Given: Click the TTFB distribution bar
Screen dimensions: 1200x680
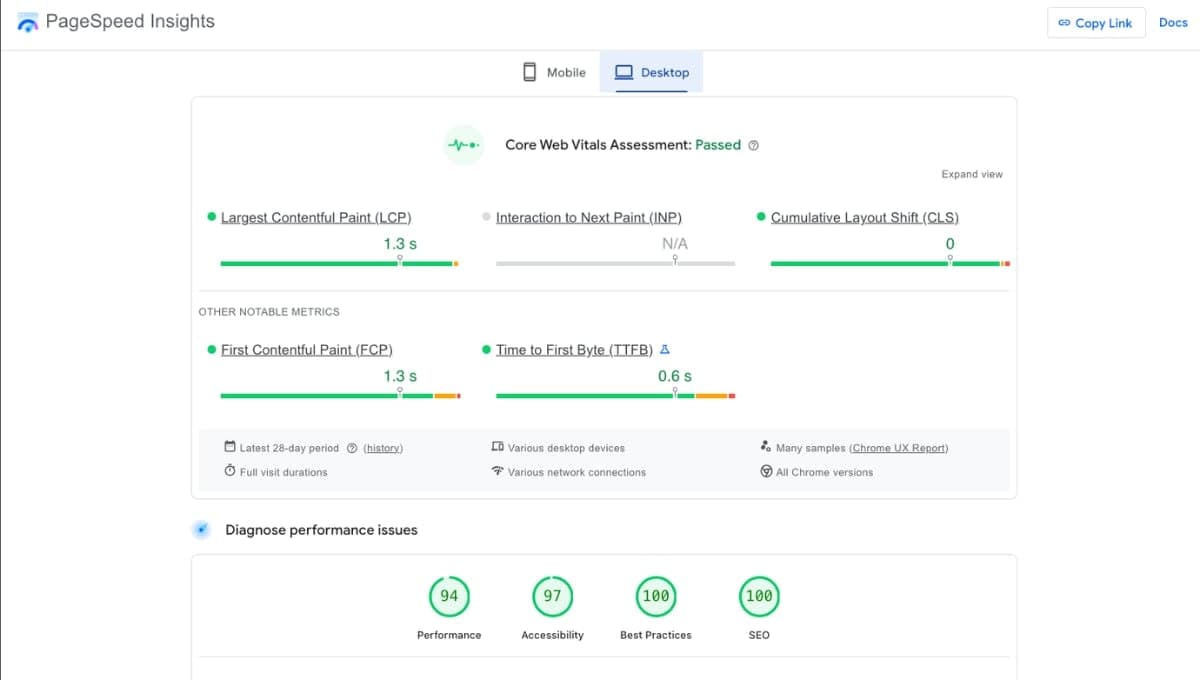Looking at the screenshot, I should point(615,396).
